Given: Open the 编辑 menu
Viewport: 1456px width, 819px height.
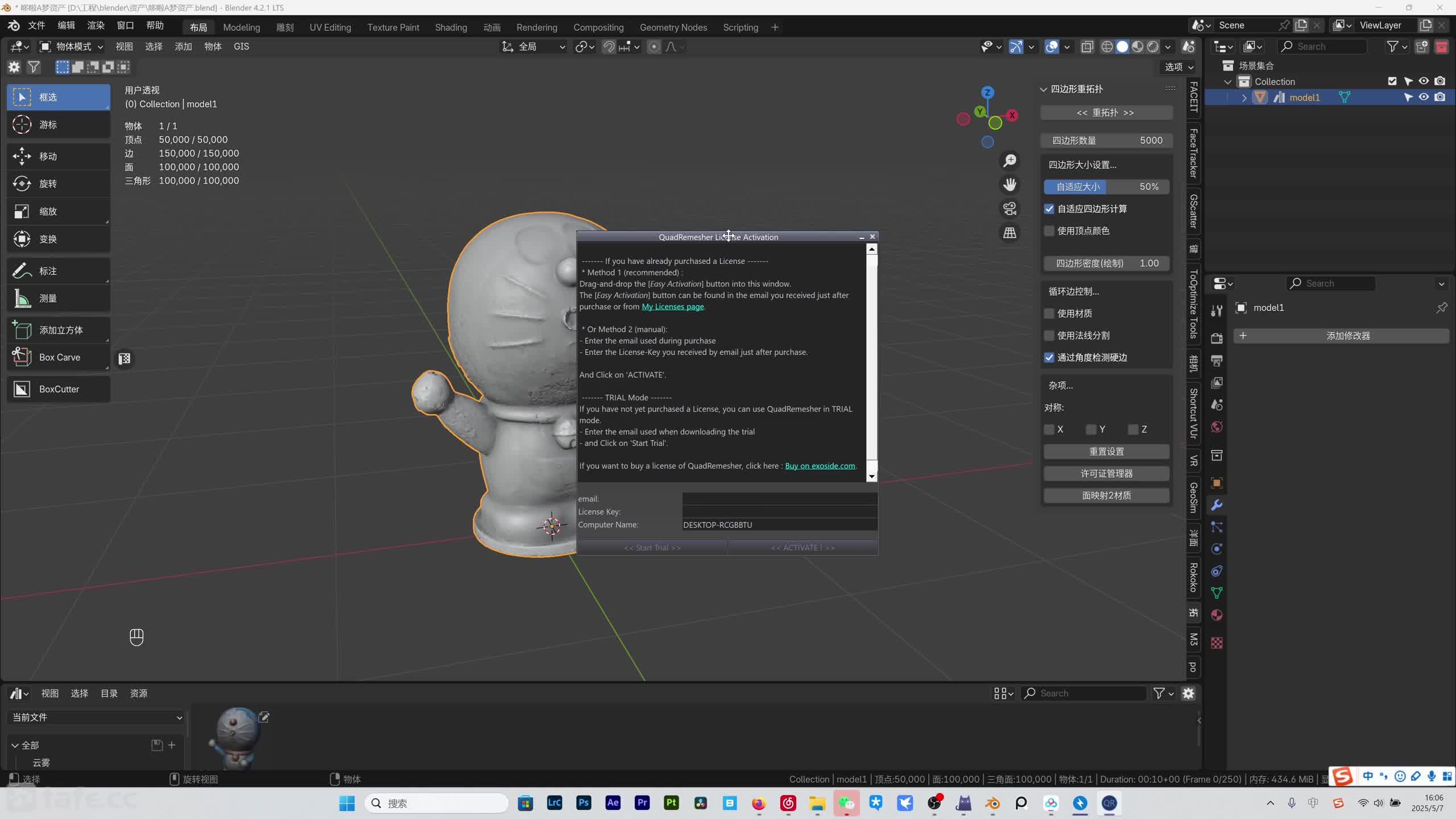Looking at the screenshot, I should point(66,26).
